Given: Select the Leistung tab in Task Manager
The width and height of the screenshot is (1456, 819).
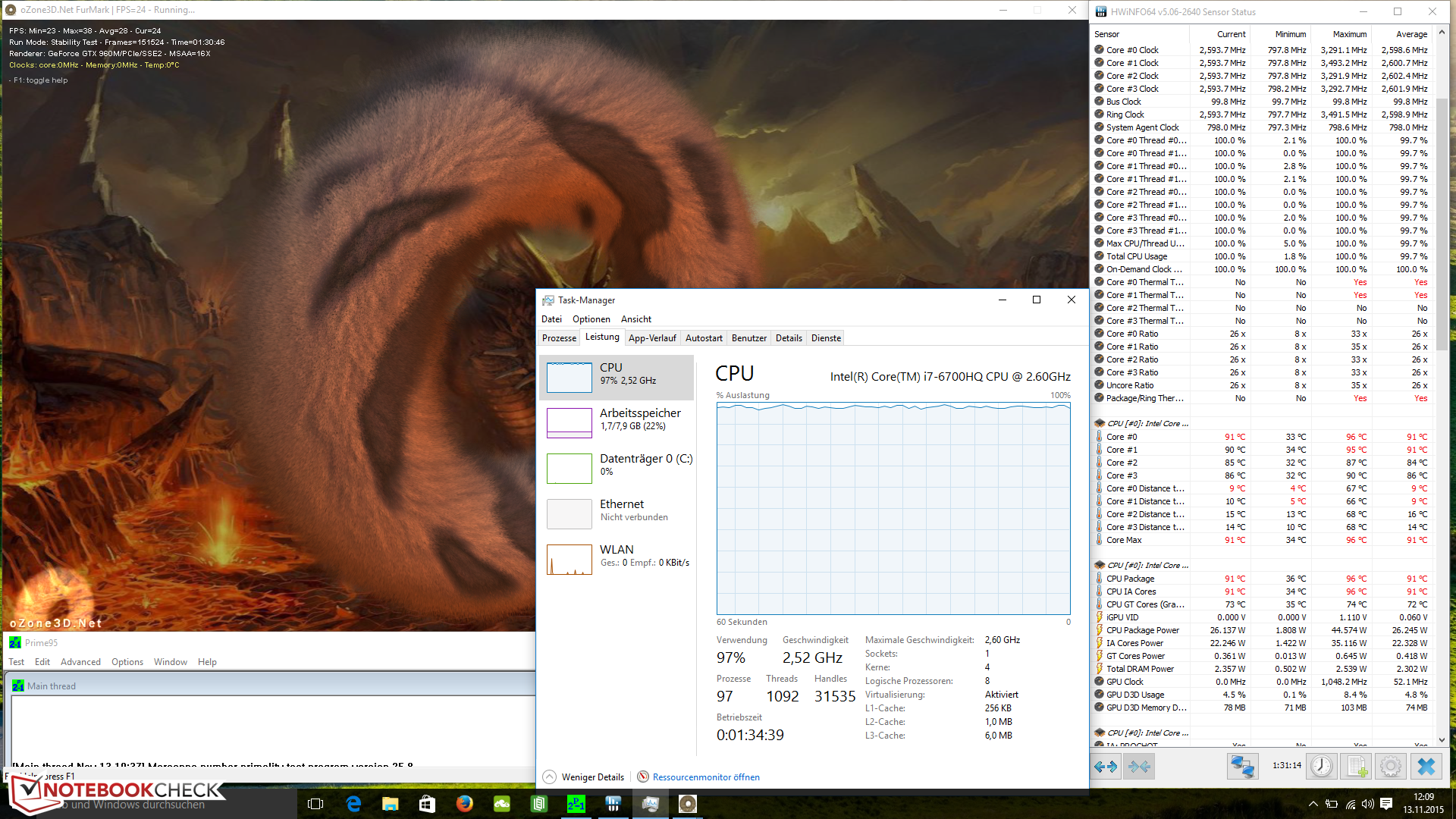Looking at the screenshot, I should (x=600, y=338).
